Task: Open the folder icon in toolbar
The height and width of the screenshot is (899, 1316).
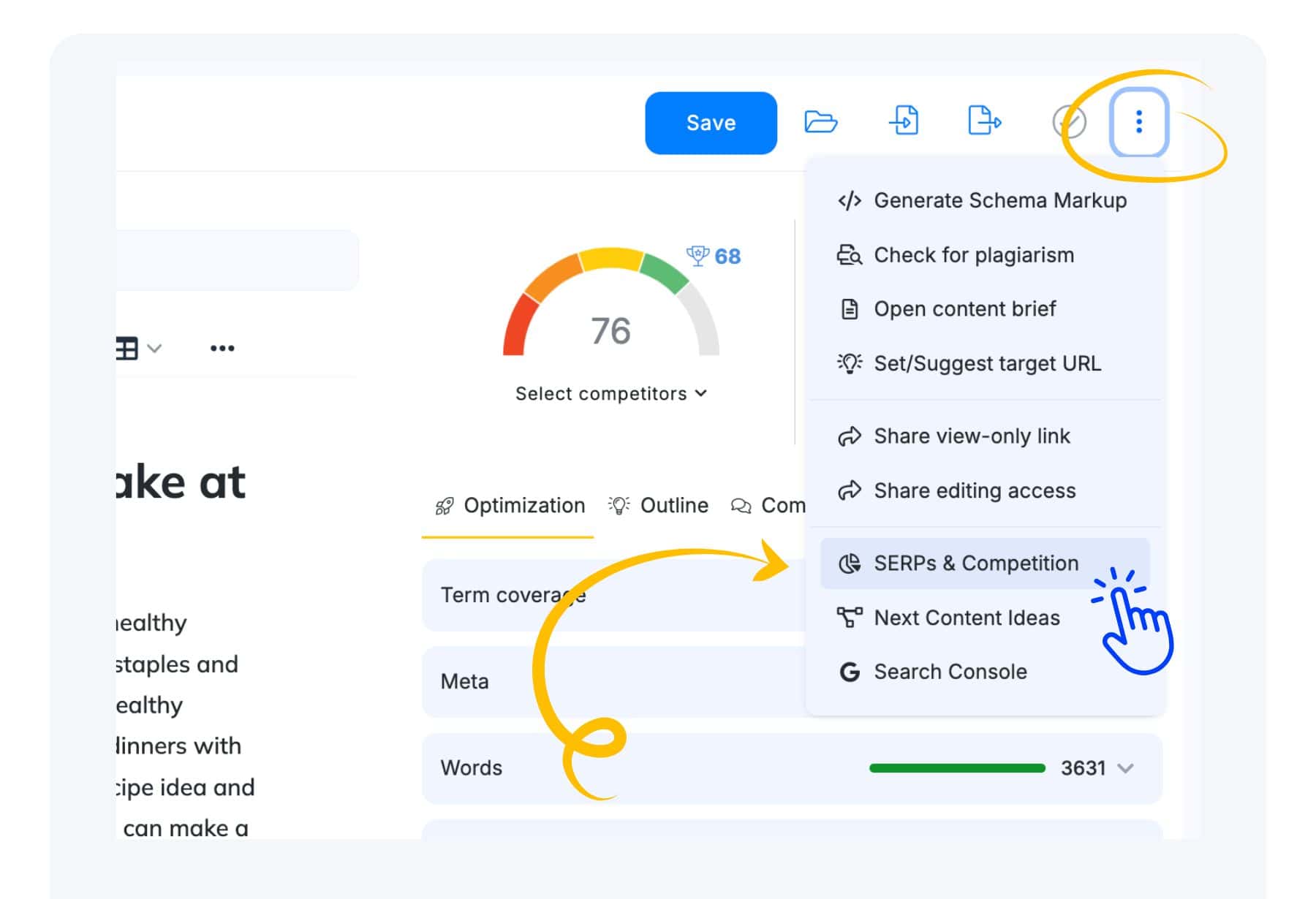Action: [820, 121]
